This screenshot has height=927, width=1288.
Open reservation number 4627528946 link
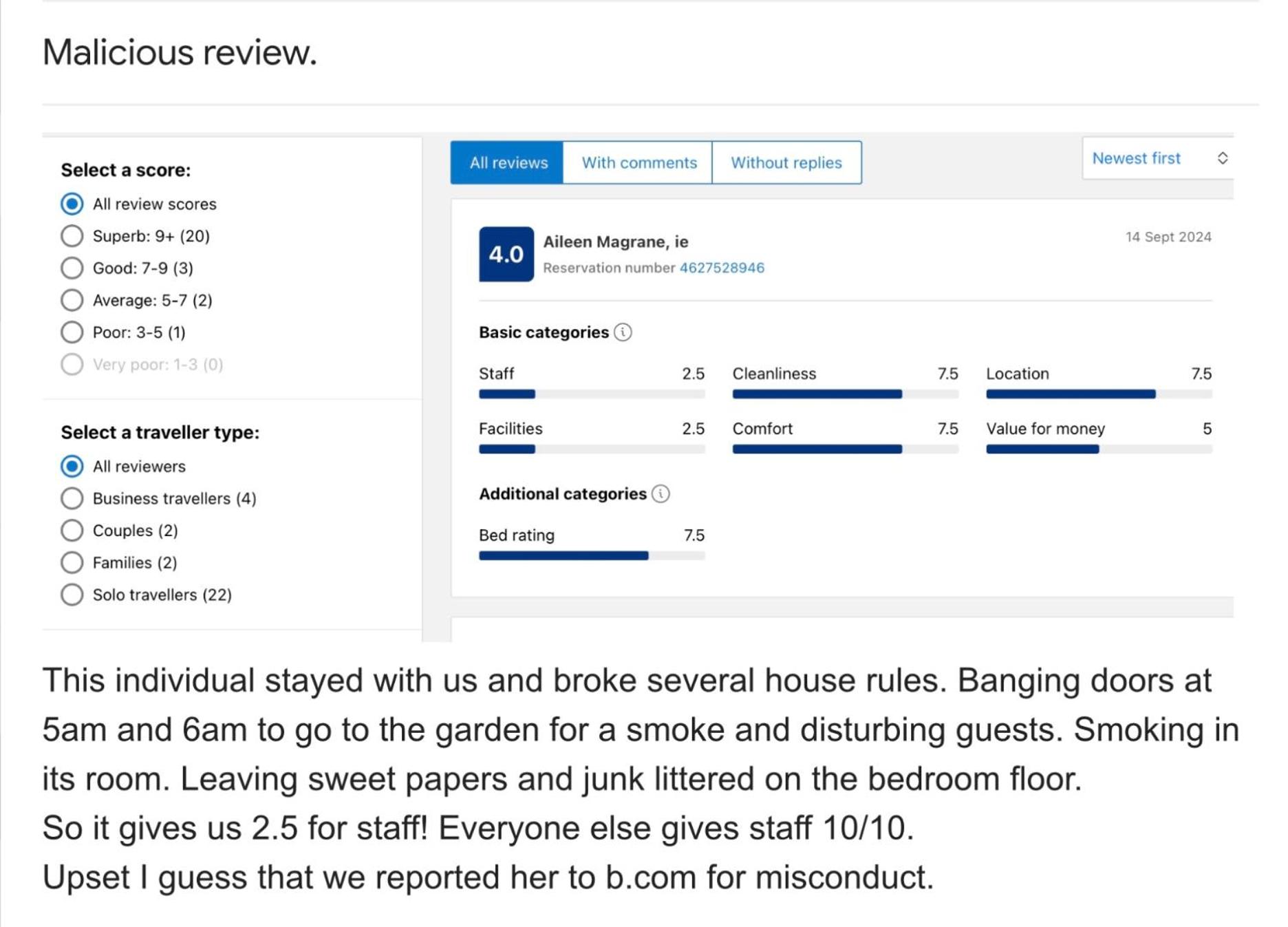coord(721,268)
